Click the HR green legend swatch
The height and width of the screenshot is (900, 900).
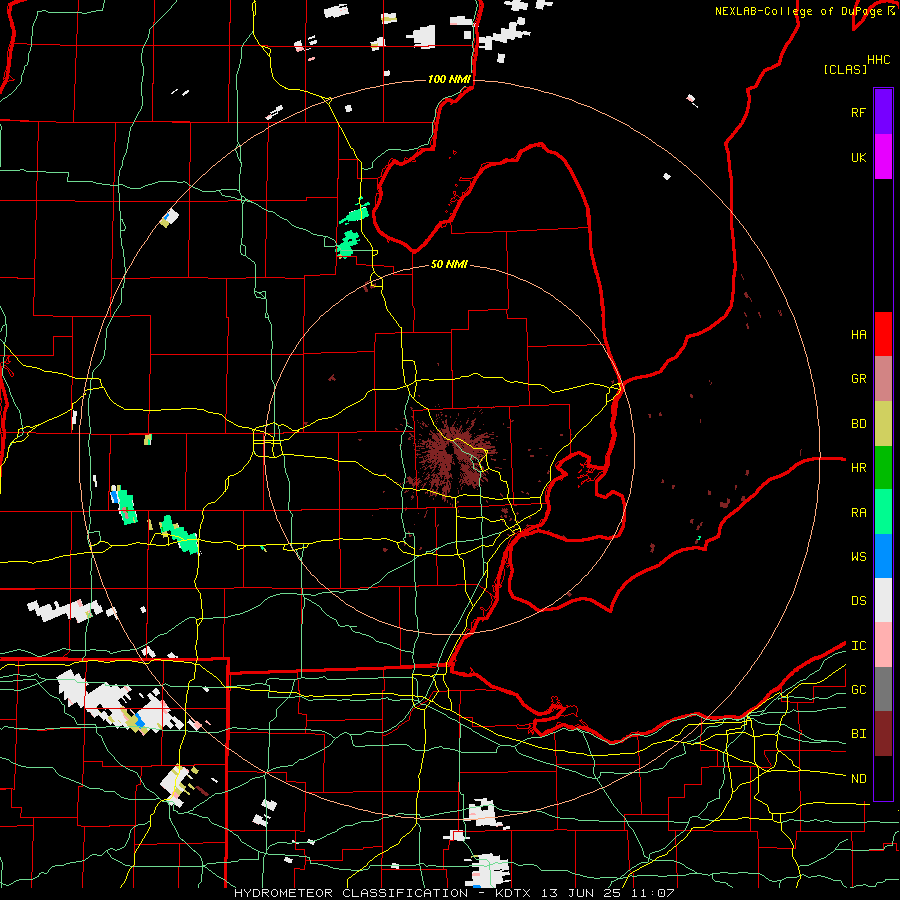click(x=883, y=468)
